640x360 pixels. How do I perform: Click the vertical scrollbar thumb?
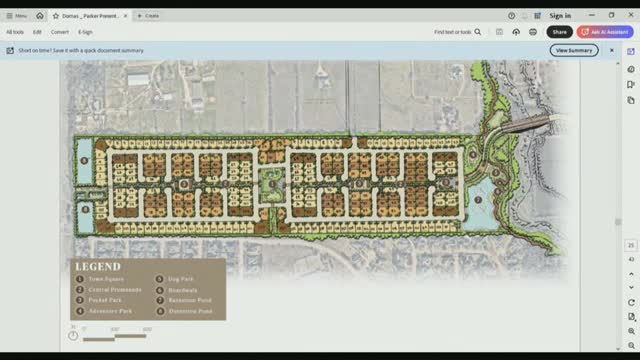(618, 222)
